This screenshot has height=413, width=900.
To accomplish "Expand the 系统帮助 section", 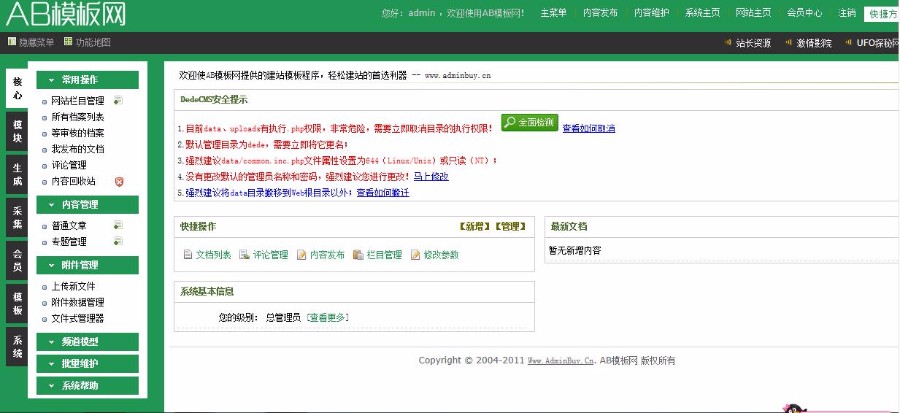I will point(87,385).
